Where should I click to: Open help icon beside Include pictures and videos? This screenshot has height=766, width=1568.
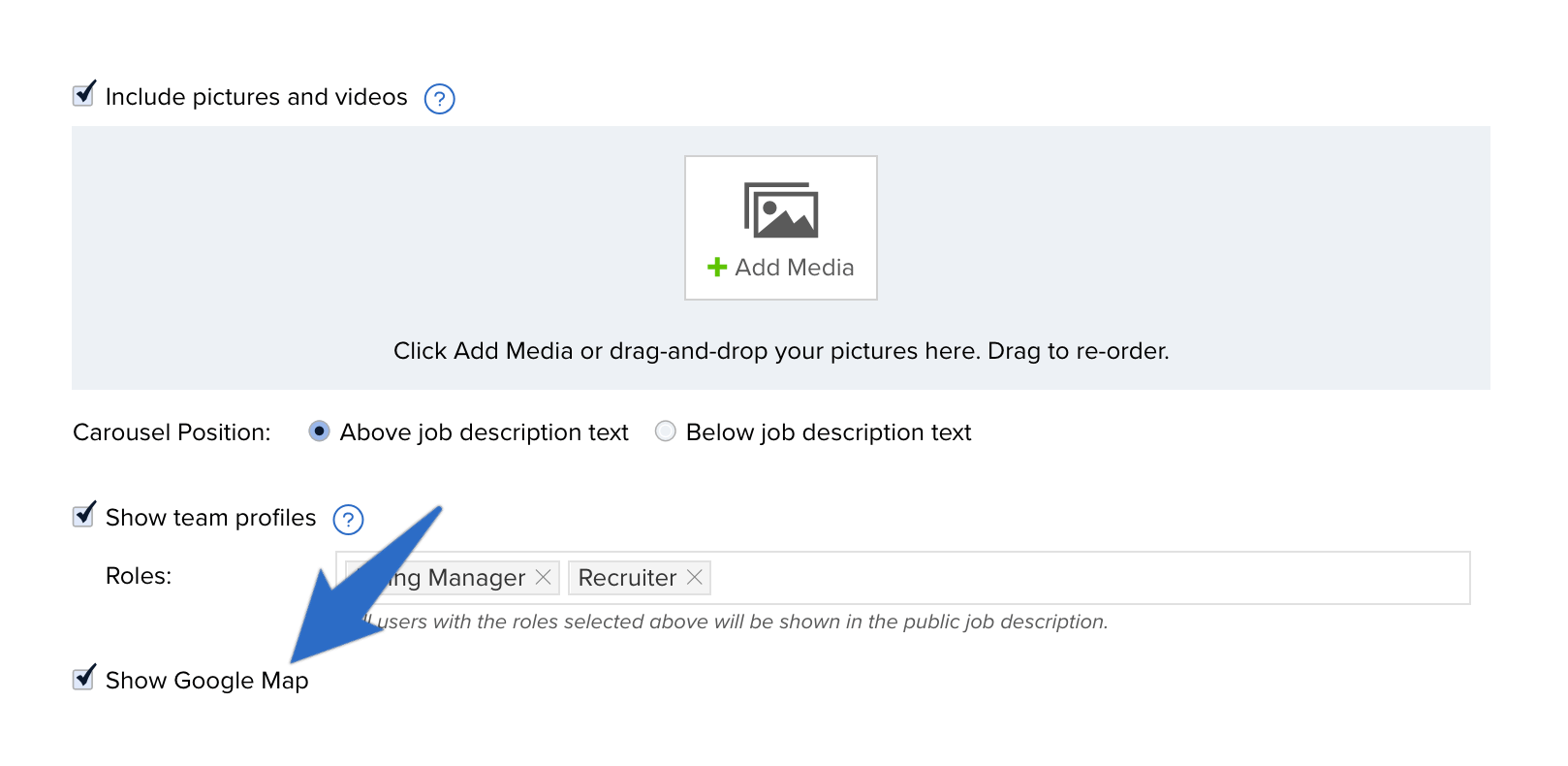(x=440, y=99)
